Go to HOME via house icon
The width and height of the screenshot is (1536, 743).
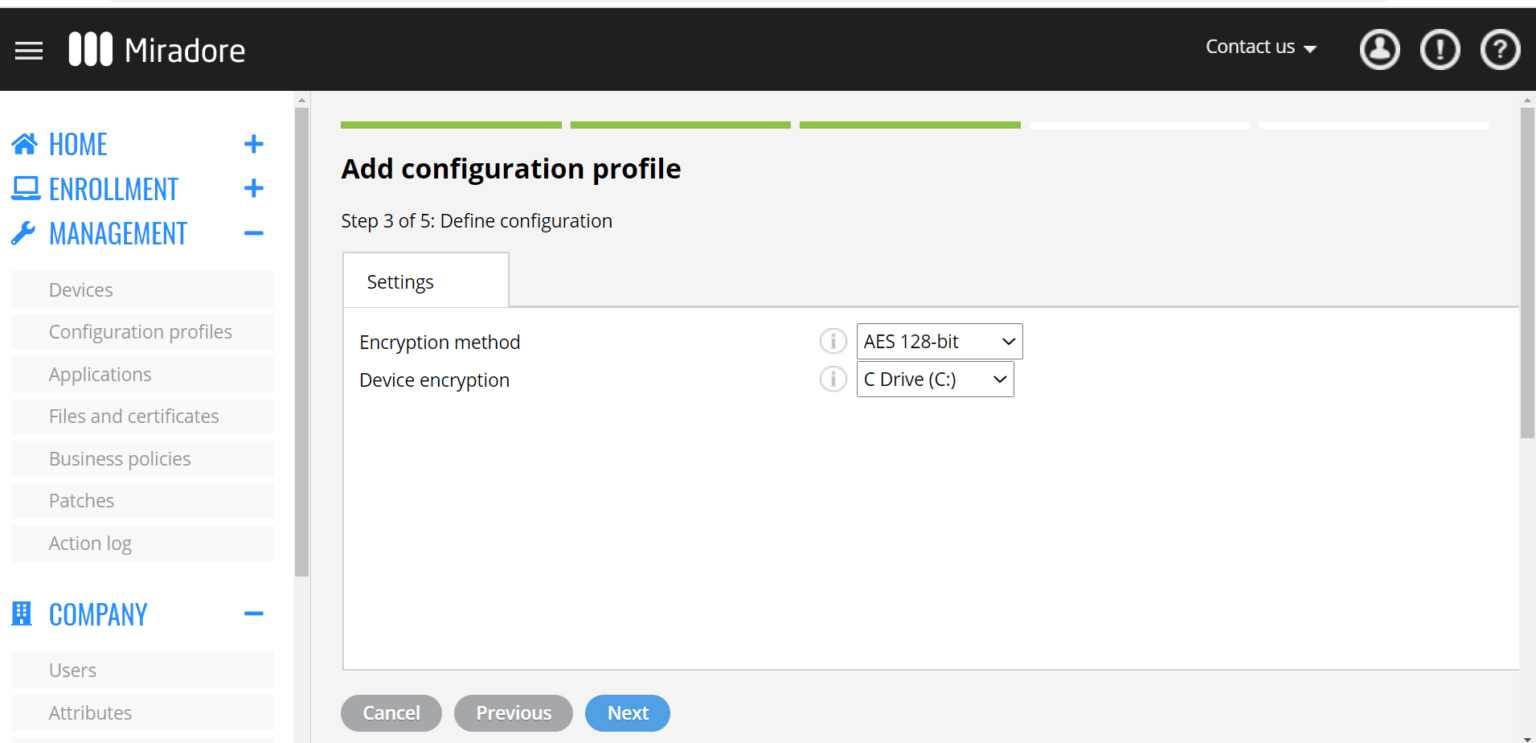24,144
